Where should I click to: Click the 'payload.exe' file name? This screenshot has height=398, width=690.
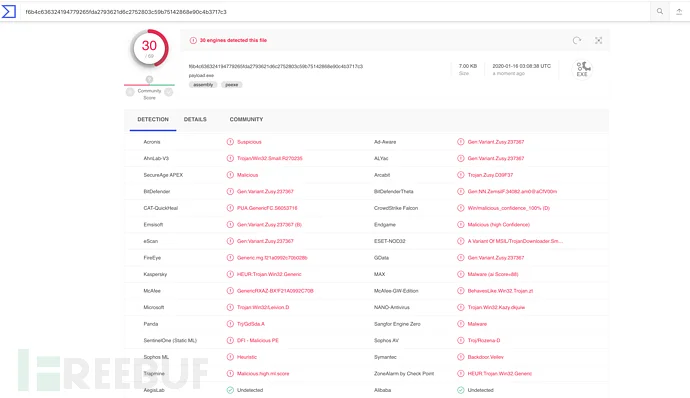(202, 76)
